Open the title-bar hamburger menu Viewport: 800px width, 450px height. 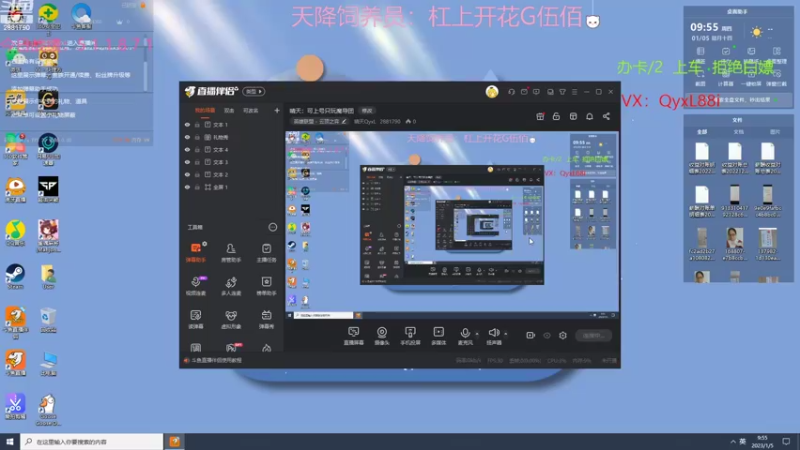(x=574, y=92)
